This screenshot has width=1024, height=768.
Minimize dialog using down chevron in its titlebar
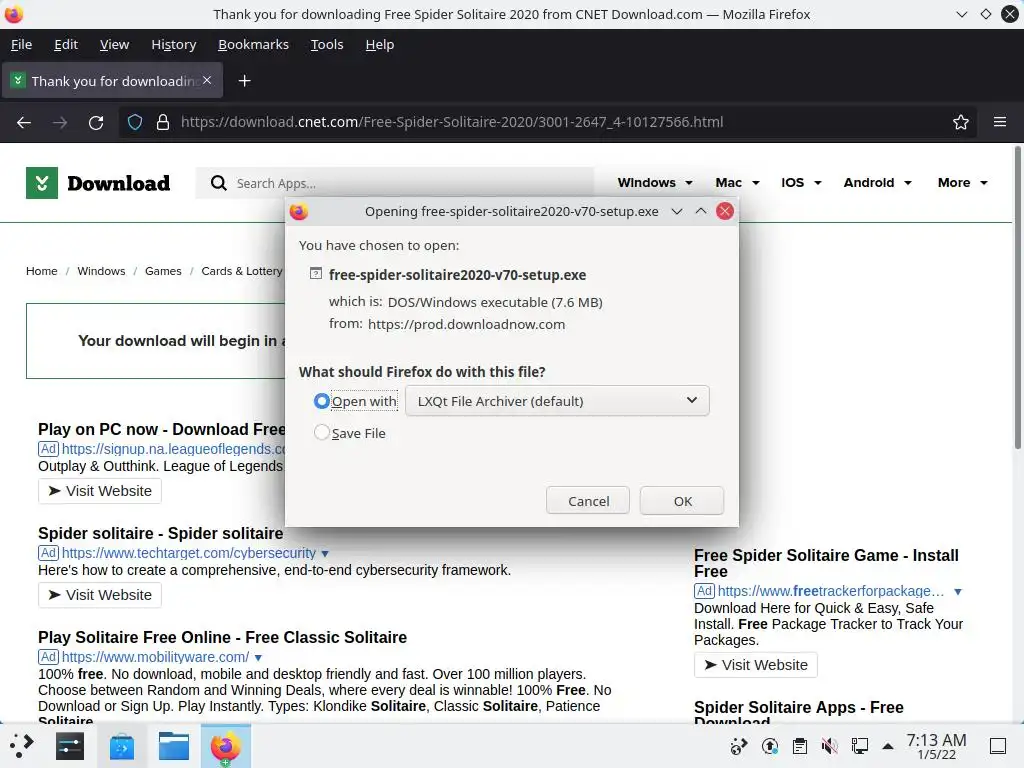[677, 211]
